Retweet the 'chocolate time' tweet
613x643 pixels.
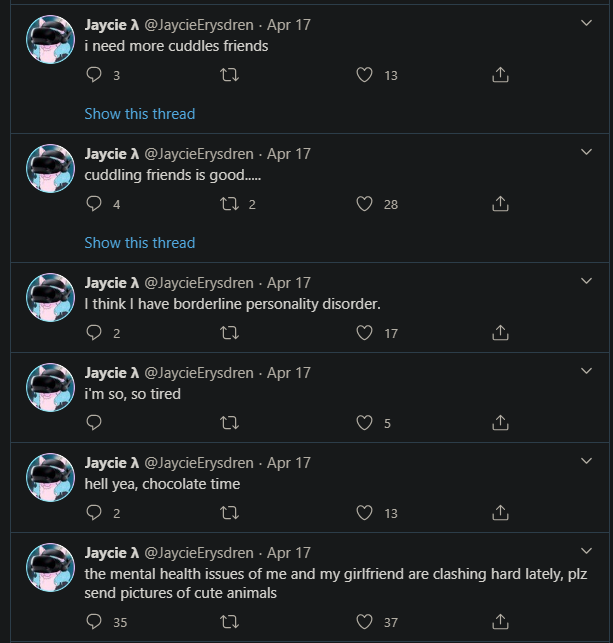coord(229,513)
